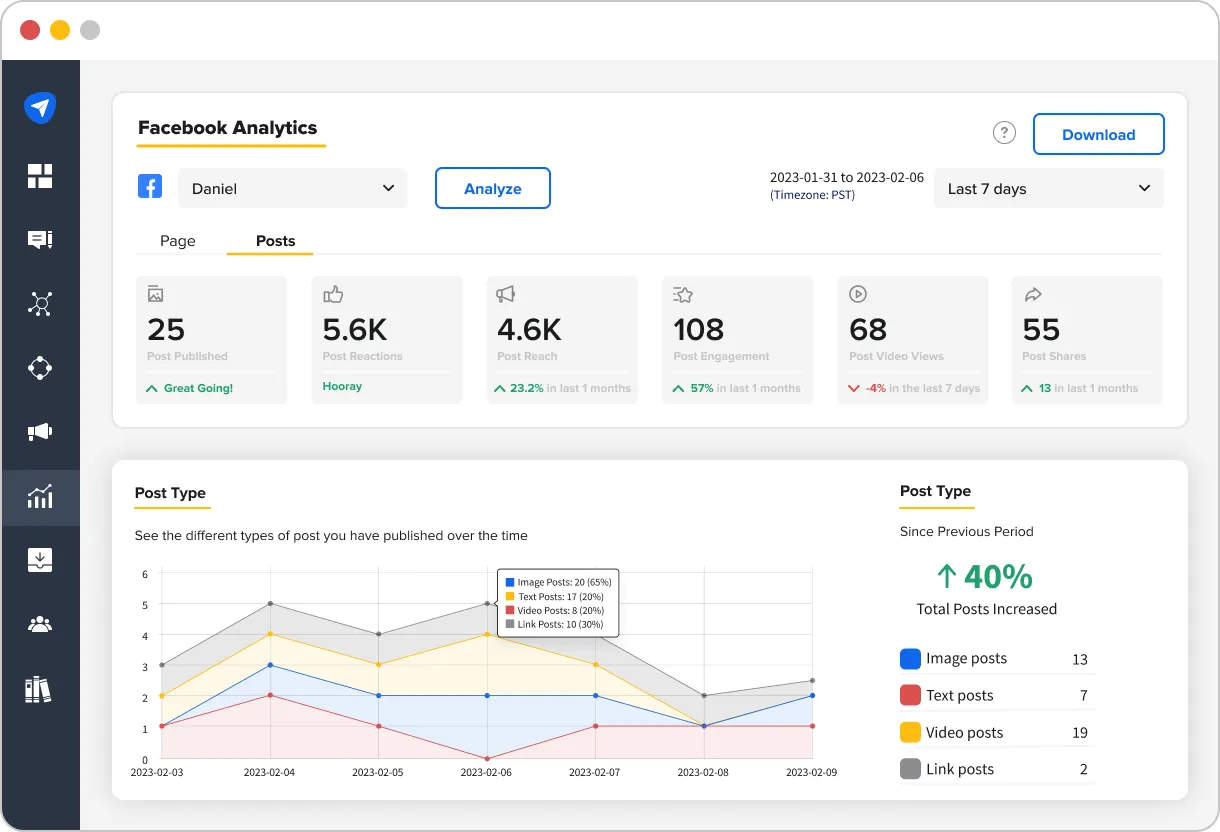Click the team members icon in sidebar
The image size is (1220, 832).
click(x=40, y=624)
